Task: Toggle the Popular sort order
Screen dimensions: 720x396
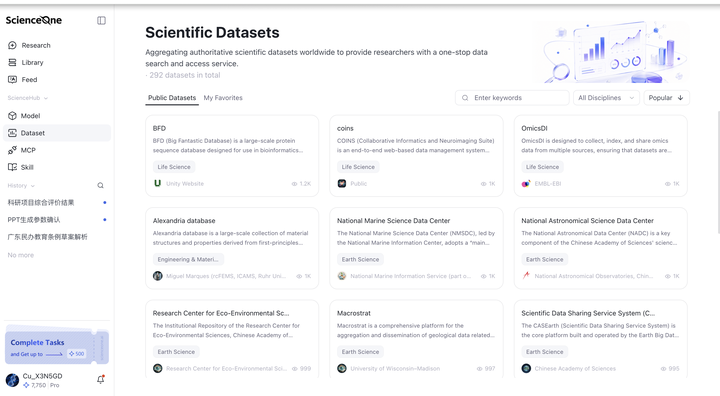Action: click(x=666, y=98)
